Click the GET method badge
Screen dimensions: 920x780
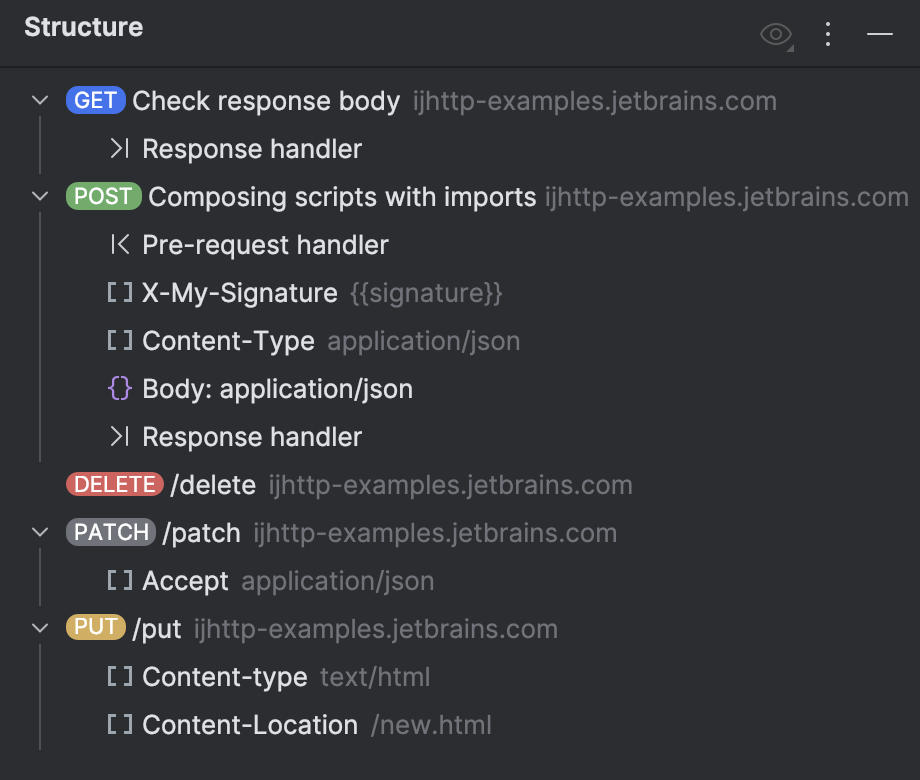pos(95,100)
